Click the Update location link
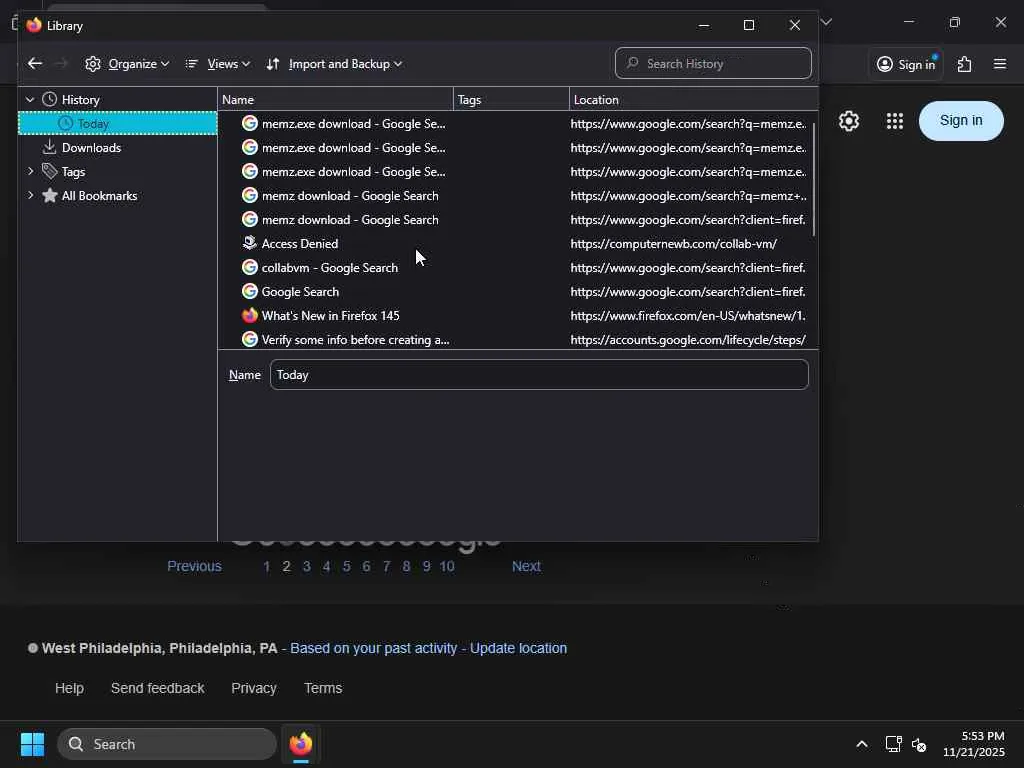The height and width of the screenshot is (768, 1024). 519,648
